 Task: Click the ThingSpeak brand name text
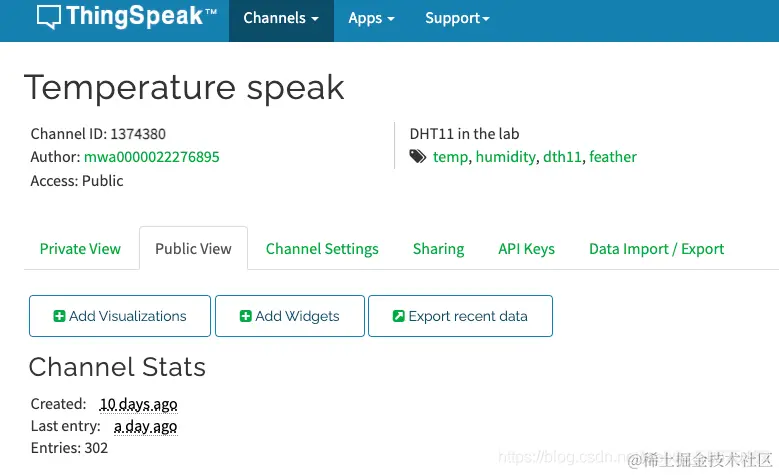141,16
